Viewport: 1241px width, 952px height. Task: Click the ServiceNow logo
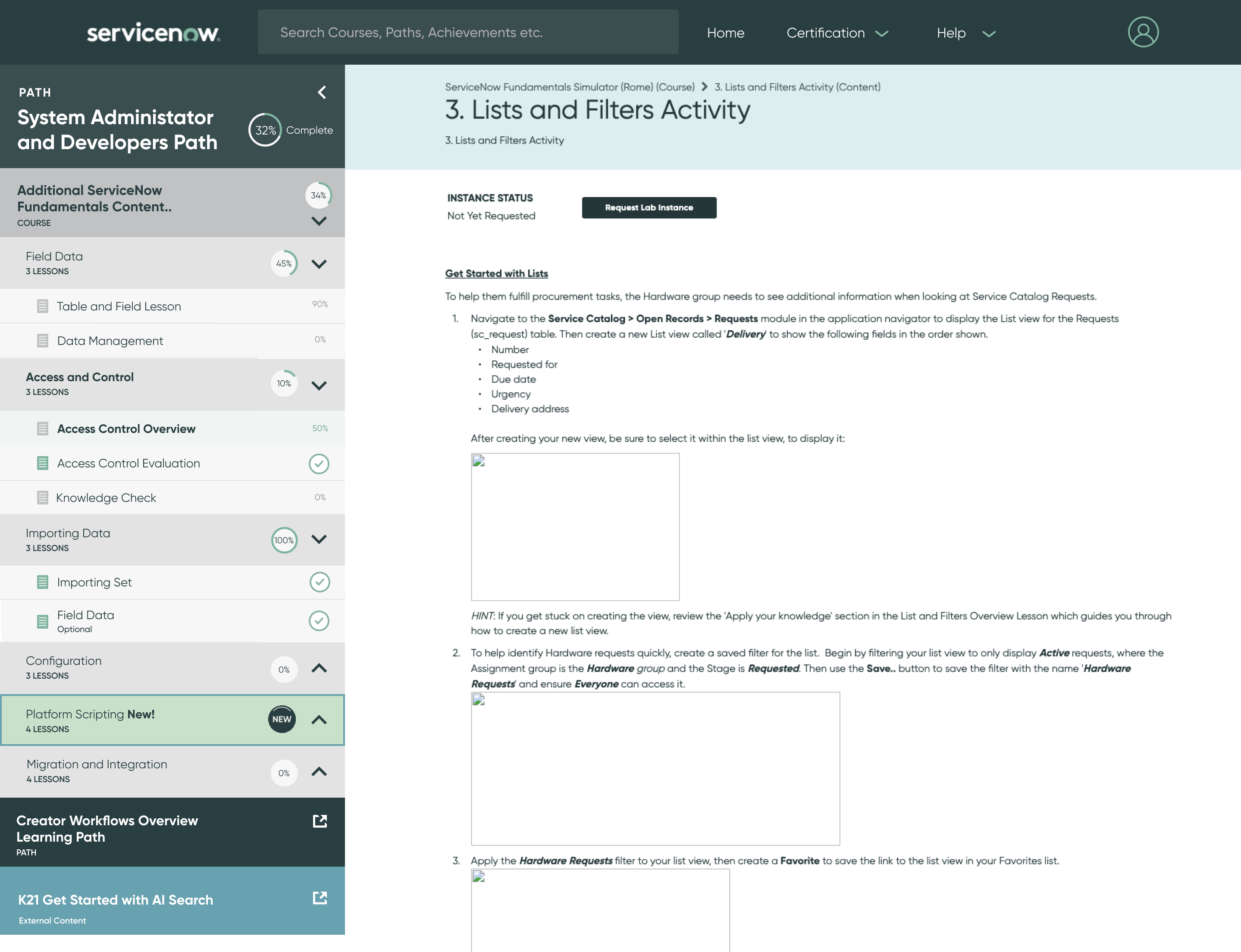(x=154, y=33)
